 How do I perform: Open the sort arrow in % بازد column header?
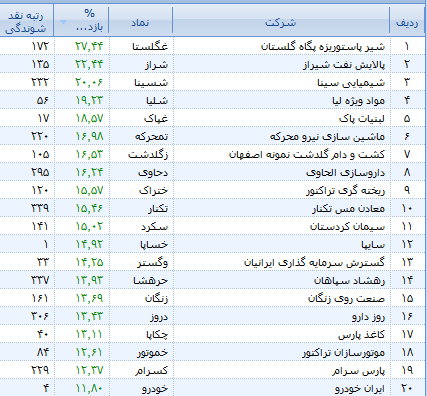click(x=63, y=22)
